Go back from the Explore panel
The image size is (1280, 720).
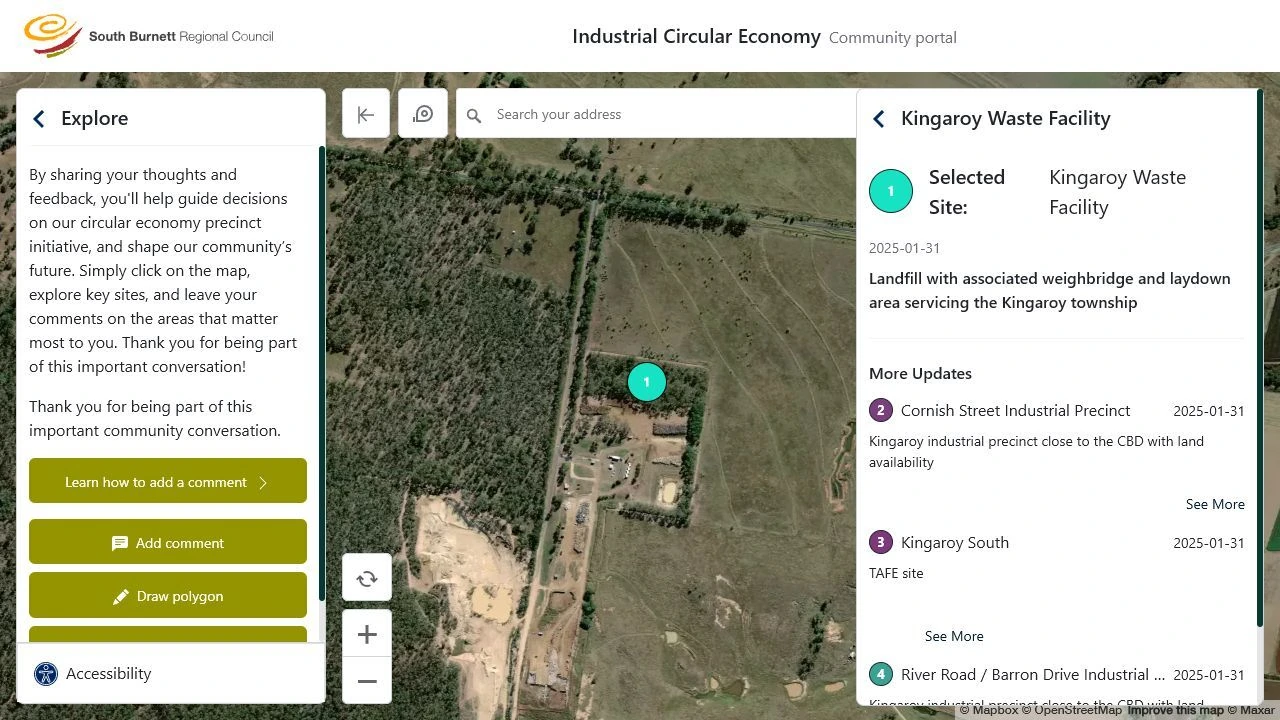tap(39, 119)
